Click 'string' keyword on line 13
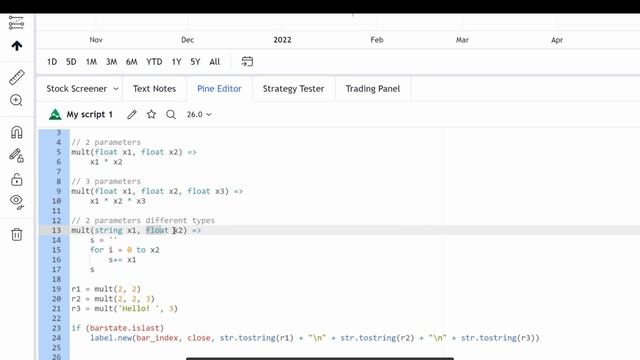 pyautogui.click(x=108, y=230)
